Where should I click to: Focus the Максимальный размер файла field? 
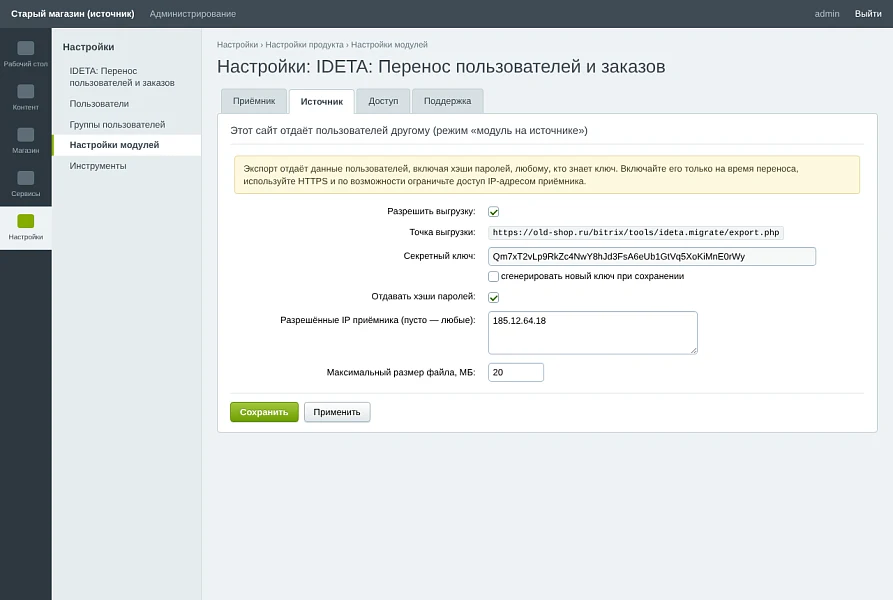pos(515,372)
